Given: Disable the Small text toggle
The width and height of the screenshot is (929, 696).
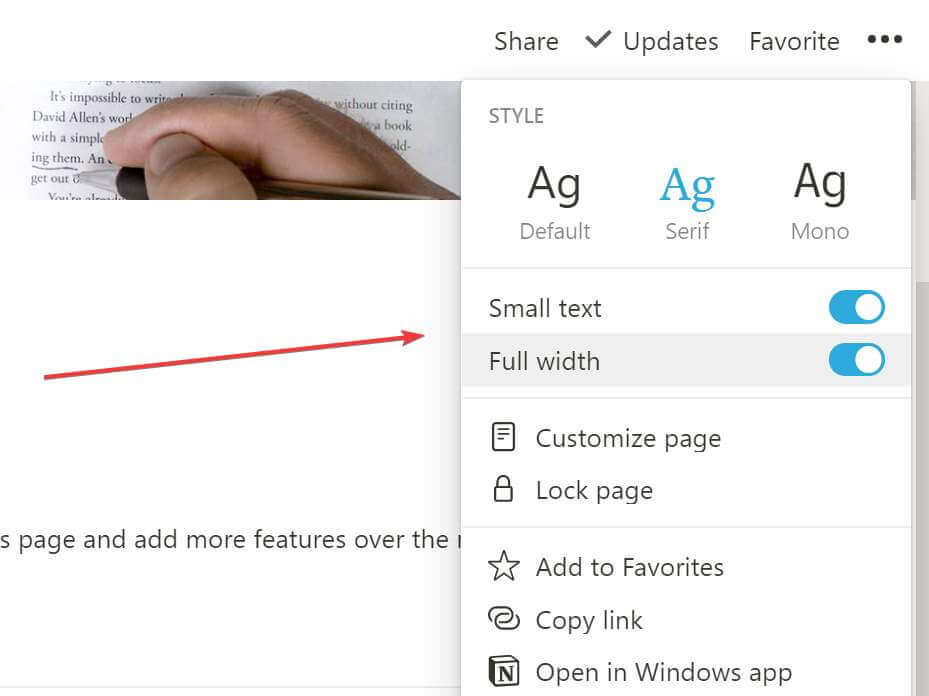Looking at the screenshot, I should 856,308.
